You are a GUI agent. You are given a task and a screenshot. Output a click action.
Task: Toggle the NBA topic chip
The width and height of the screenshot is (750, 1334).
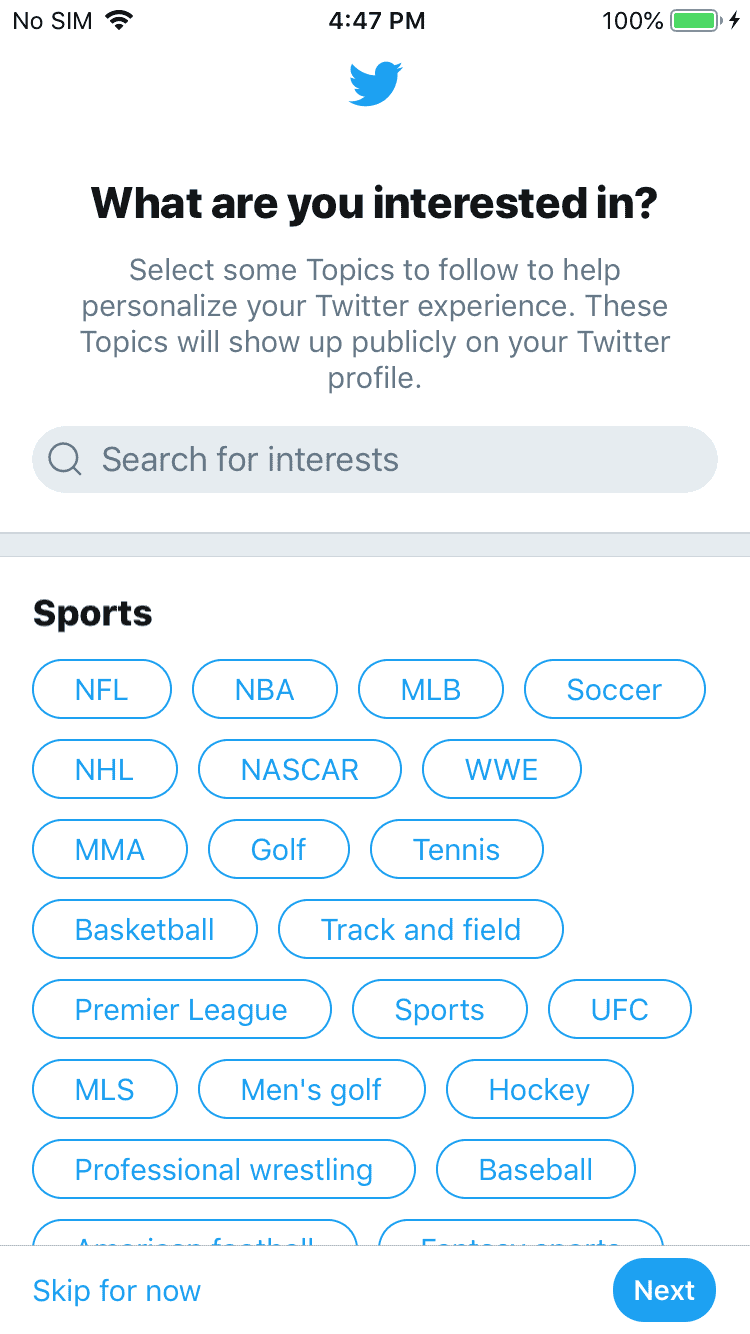pyautogui.click(x=265, y=689)
